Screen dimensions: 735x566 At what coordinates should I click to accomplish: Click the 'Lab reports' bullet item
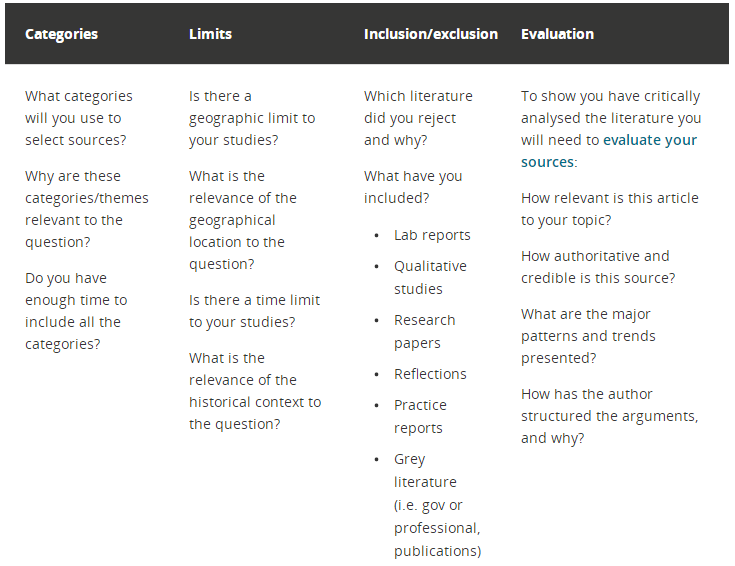(432, 235)
